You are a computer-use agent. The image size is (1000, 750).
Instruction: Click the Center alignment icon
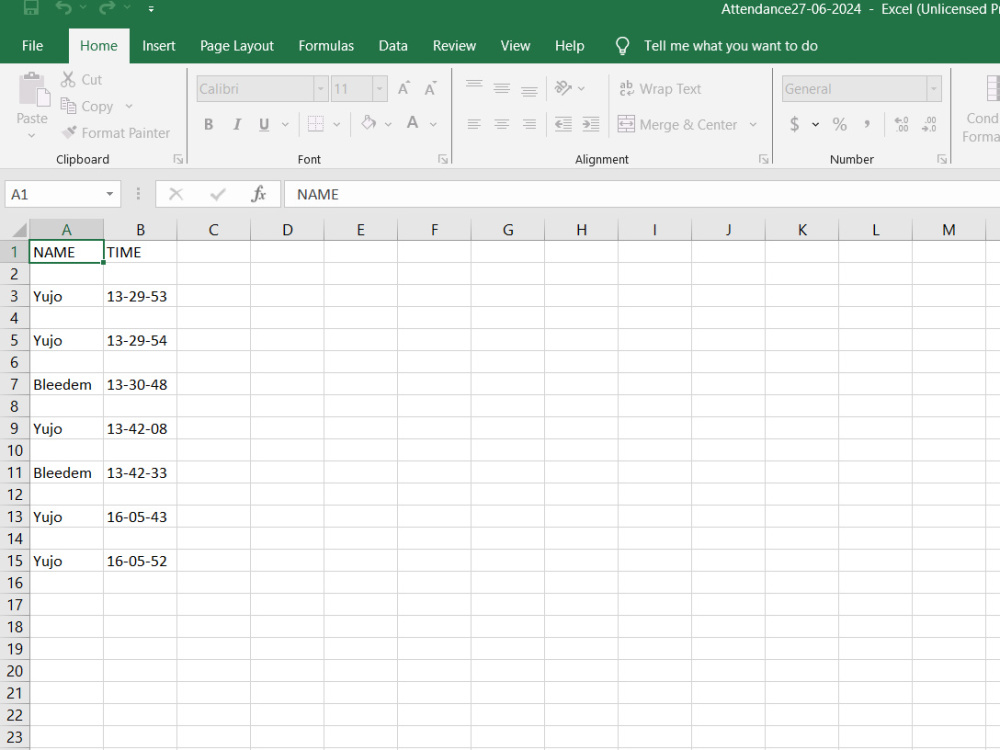pyautogui.click(x=502, y=124)
